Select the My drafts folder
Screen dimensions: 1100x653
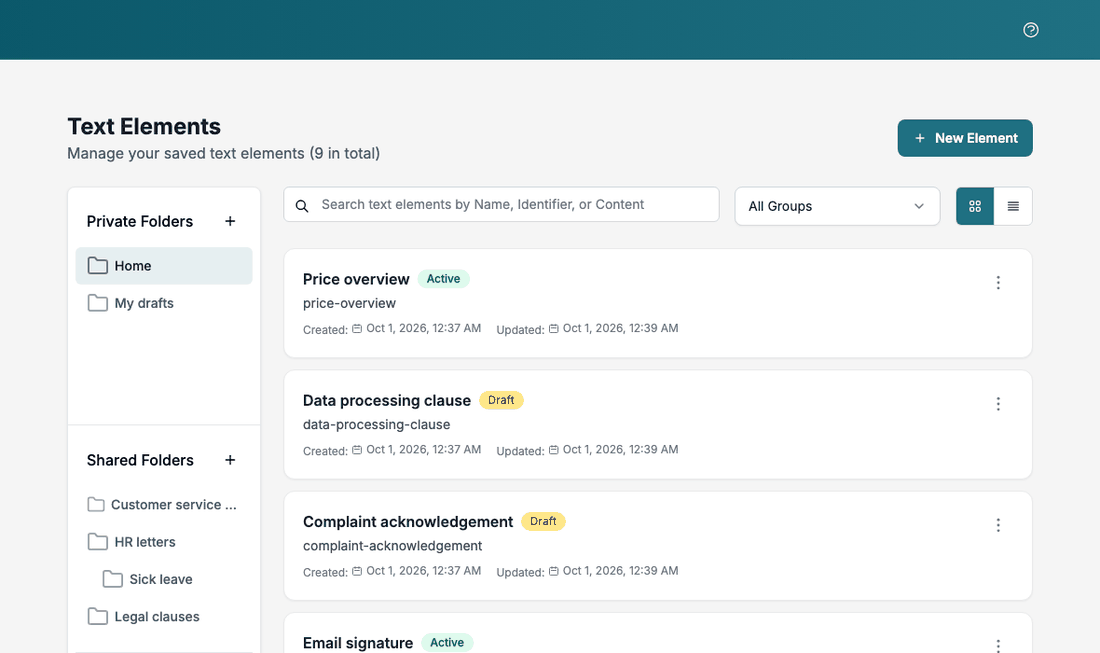[x=164, y=303]
